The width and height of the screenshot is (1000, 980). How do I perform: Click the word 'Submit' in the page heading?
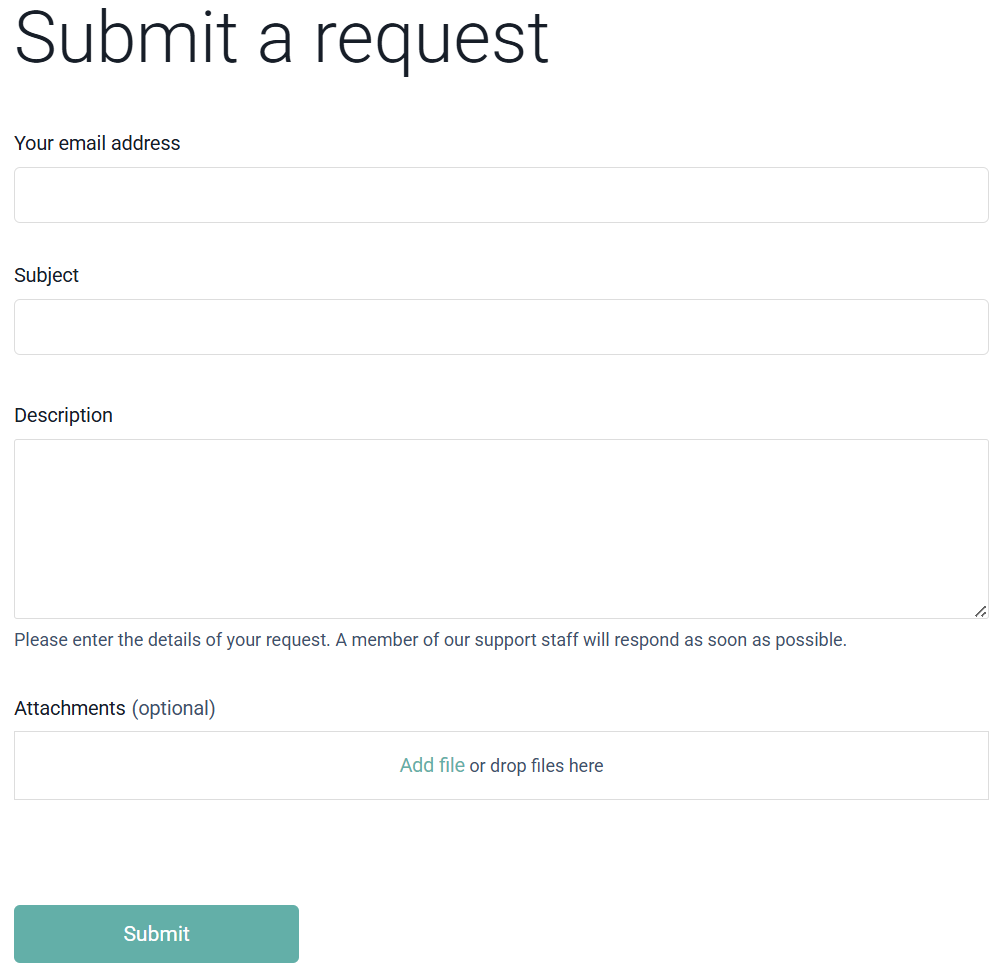pos(126,38)
